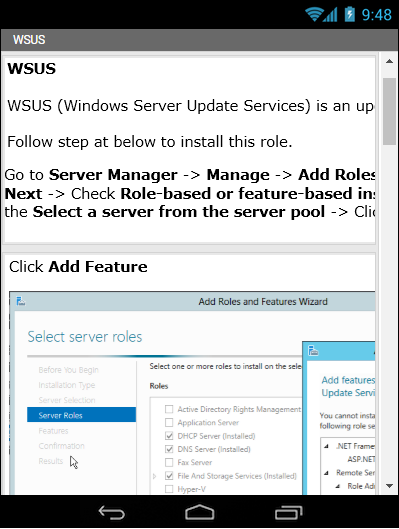Viewport: 399px width, 529px height.
Task: Click the scrollbar up arrow
Action: click(390, 61)
